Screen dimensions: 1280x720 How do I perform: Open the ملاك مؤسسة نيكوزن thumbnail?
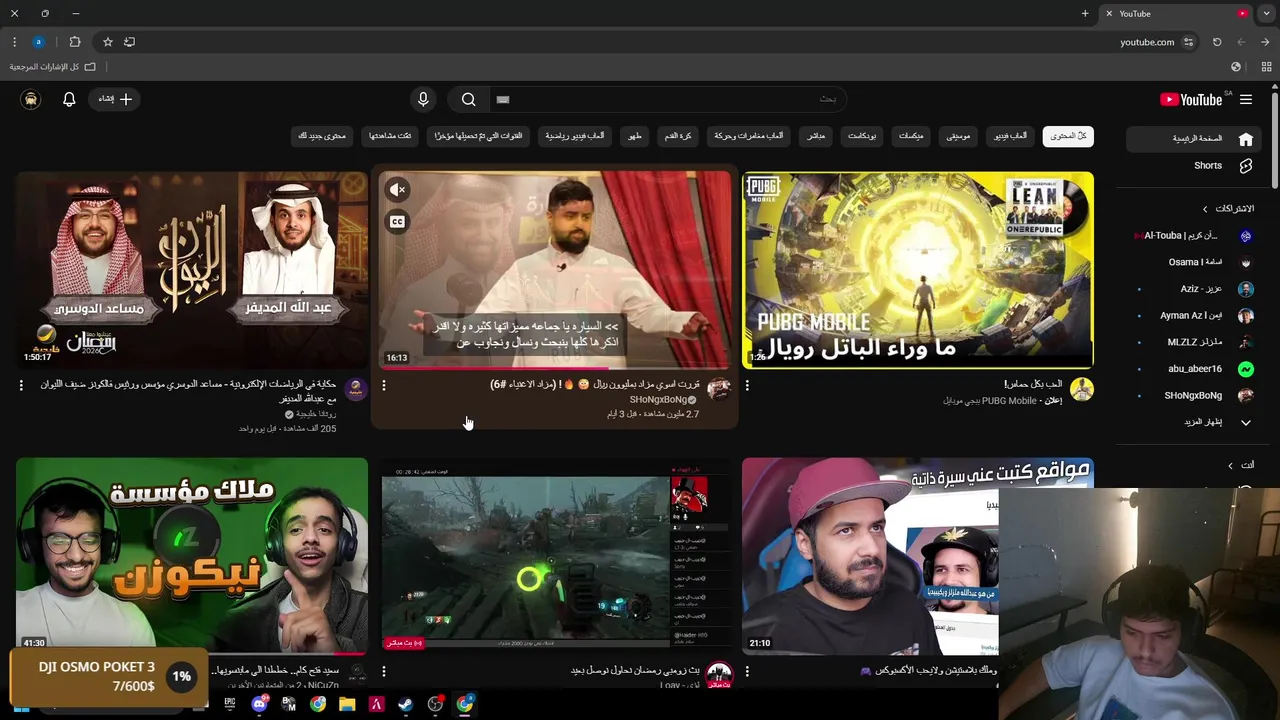click(192, 555)
